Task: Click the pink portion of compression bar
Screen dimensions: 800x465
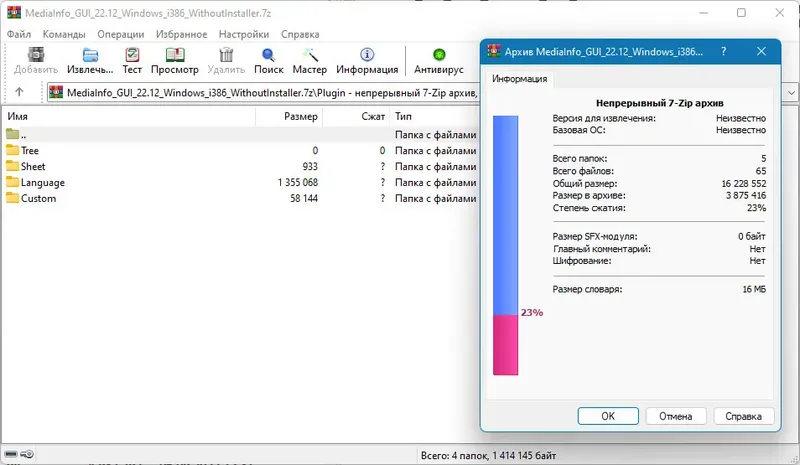Action: pyautogui.click(x=505, y=345)
